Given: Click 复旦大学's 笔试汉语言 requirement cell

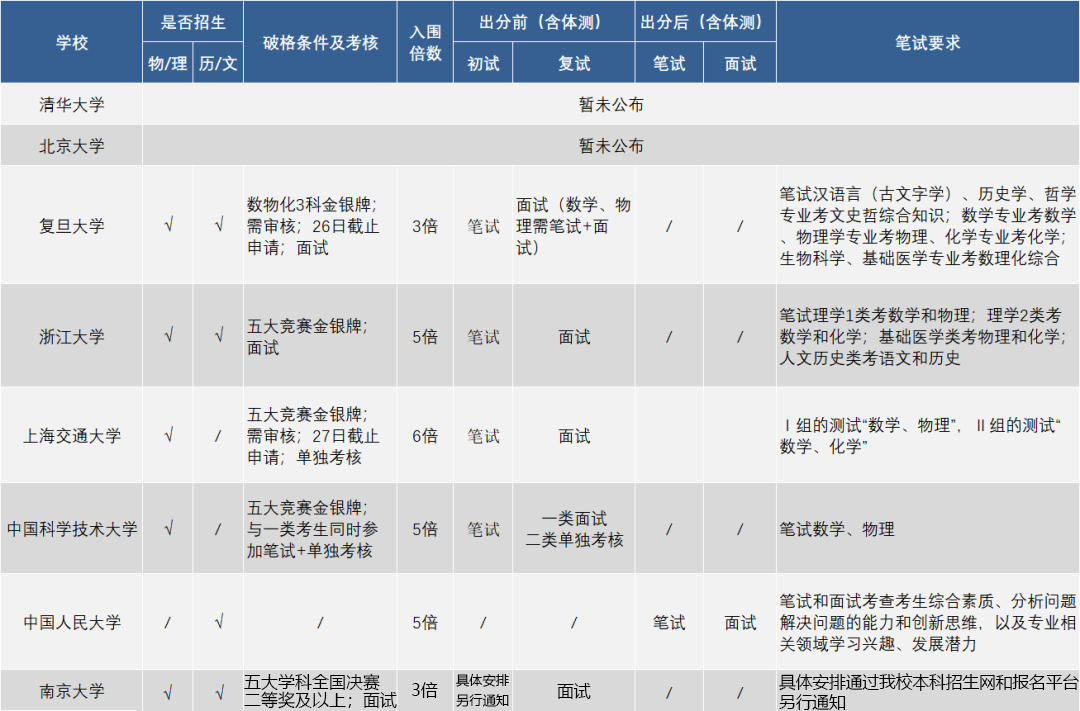Looking at the screenshot, I should (928, 225).
